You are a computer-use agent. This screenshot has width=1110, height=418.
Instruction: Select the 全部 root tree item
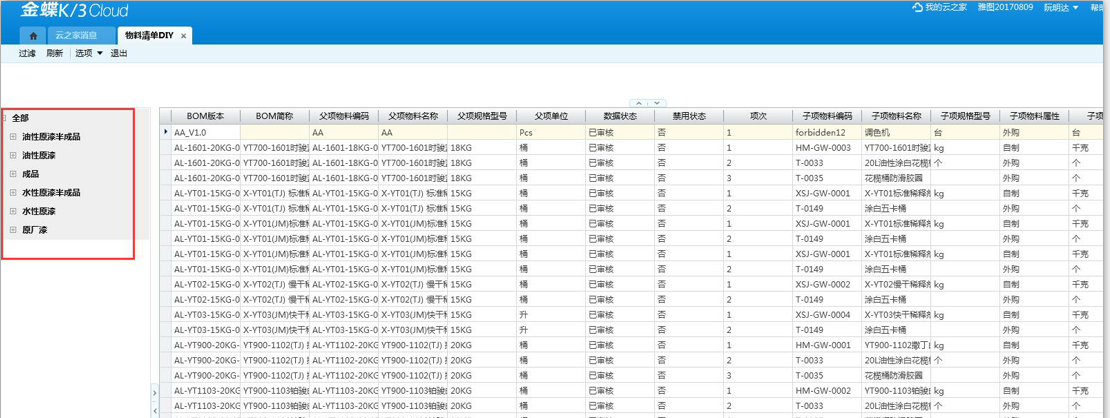click(x=20, y=118)
